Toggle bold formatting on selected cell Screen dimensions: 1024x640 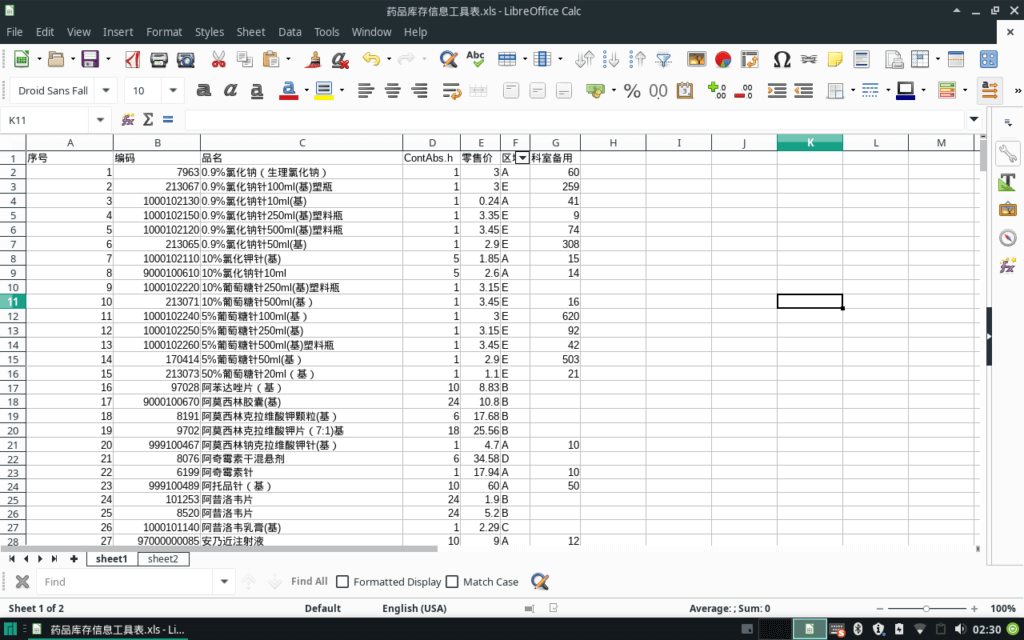tap(204, 90)
